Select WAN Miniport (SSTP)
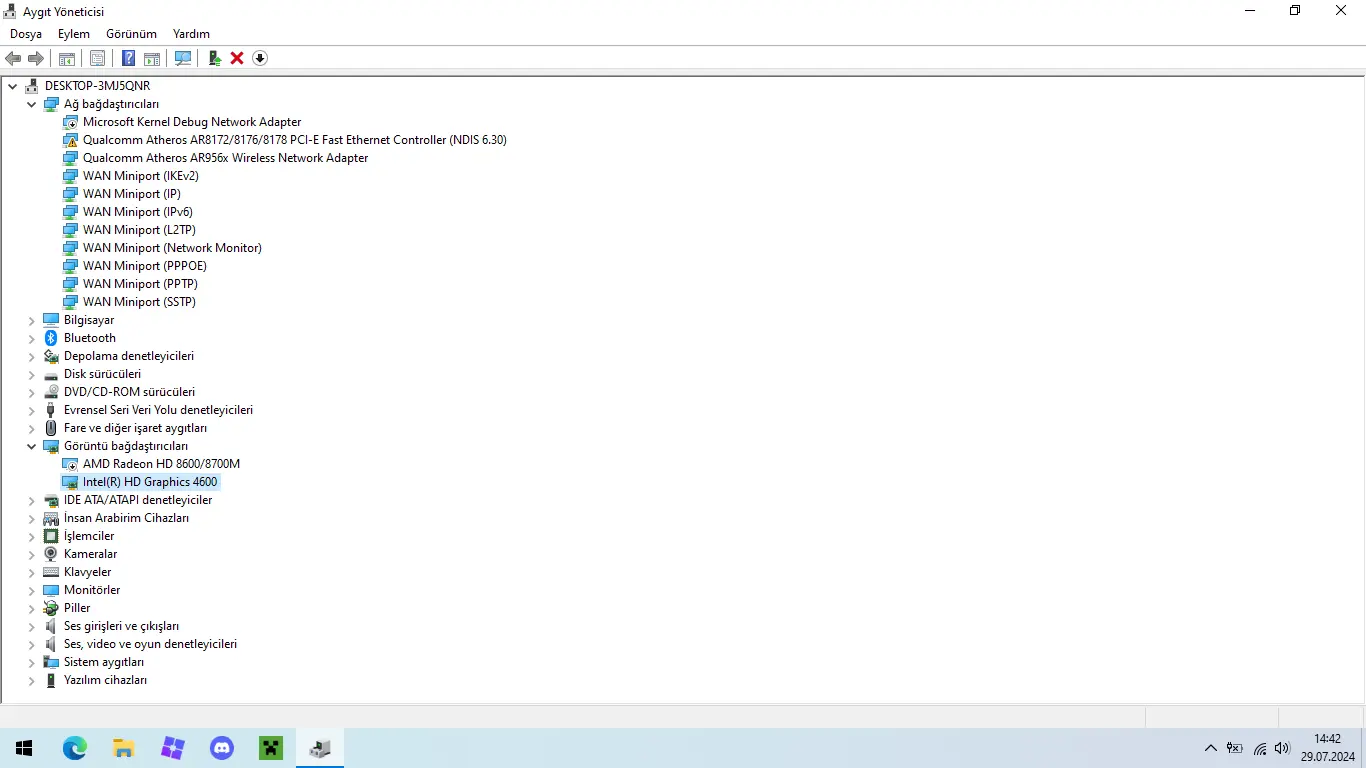 coord(139,302)
